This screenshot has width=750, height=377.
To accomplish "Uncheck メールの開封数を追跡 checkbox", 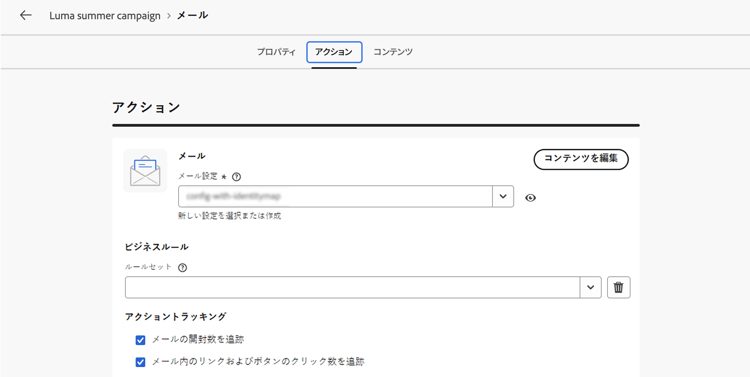I will point(140,341).
